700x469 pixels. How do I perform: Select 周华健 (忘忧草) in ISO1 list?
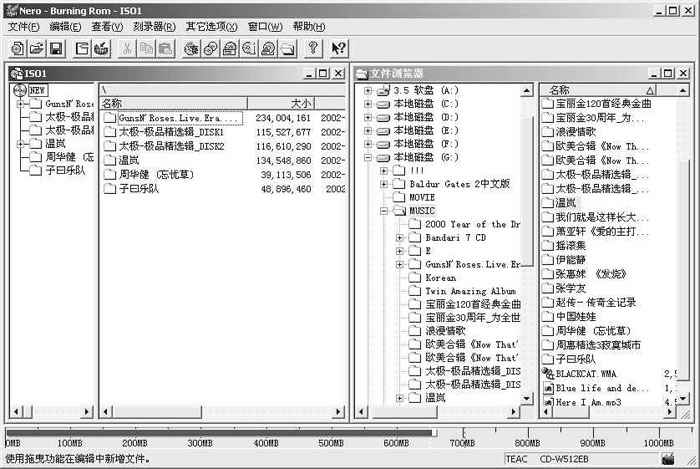pyautogui.click(x=149, y=174)
